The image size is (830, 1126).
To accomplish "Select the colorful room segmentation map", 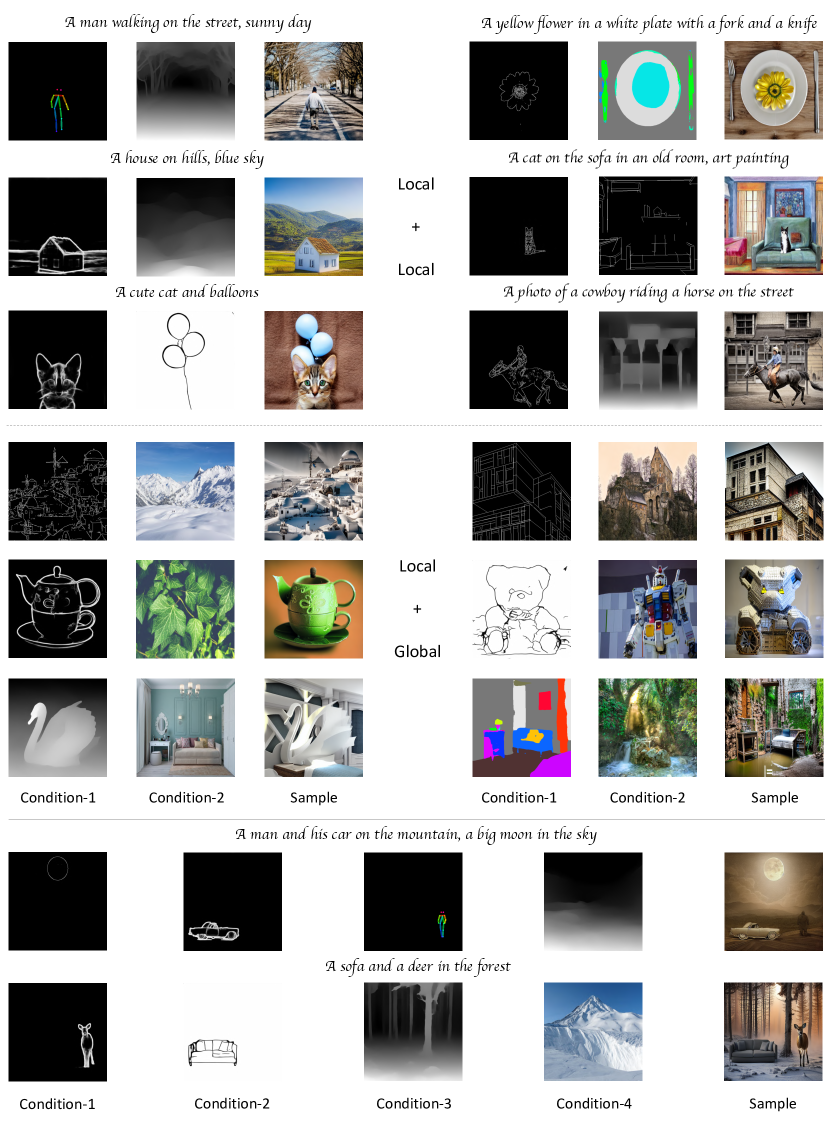I will [x=521, y=727].
